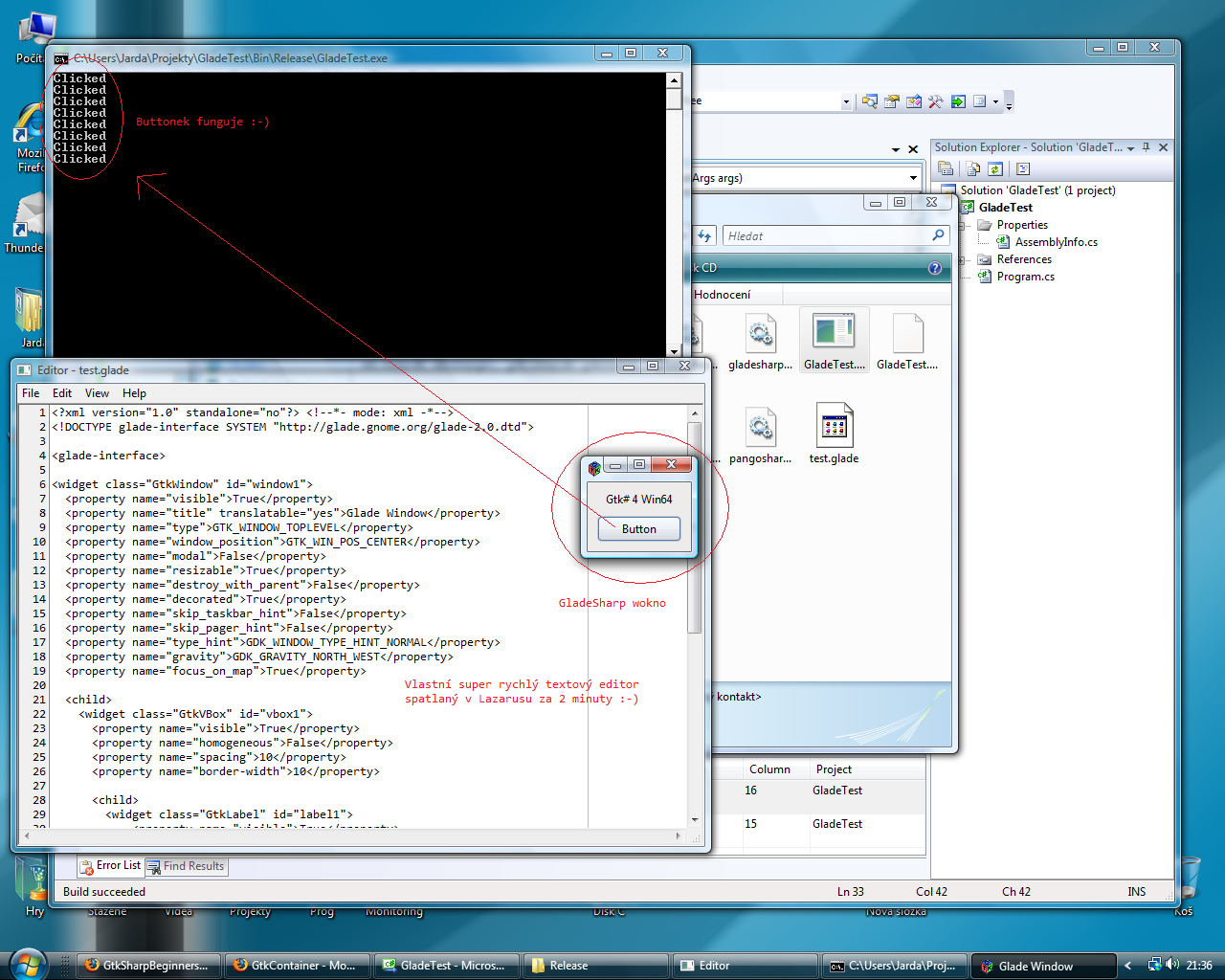Click into the Hledat search field
Viewport: 1225px width, 980px height.
point(825,235)
